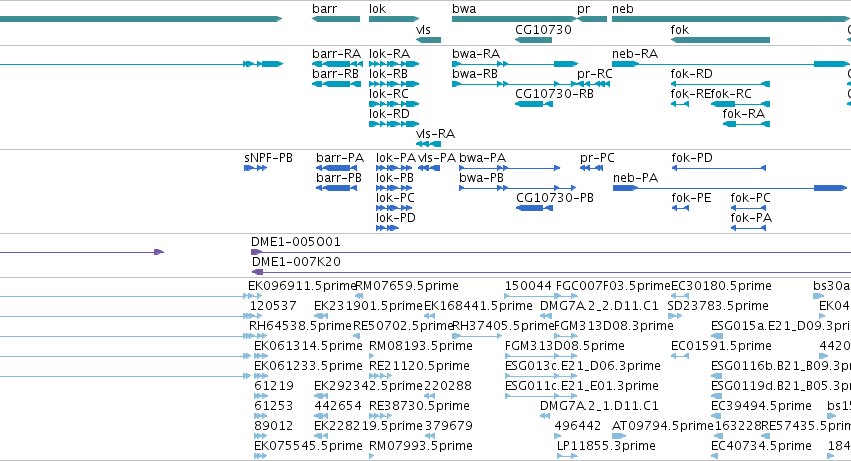Select protein vls-PA
The width and height of the screenshot is (851, 461).
click(437, 158)
